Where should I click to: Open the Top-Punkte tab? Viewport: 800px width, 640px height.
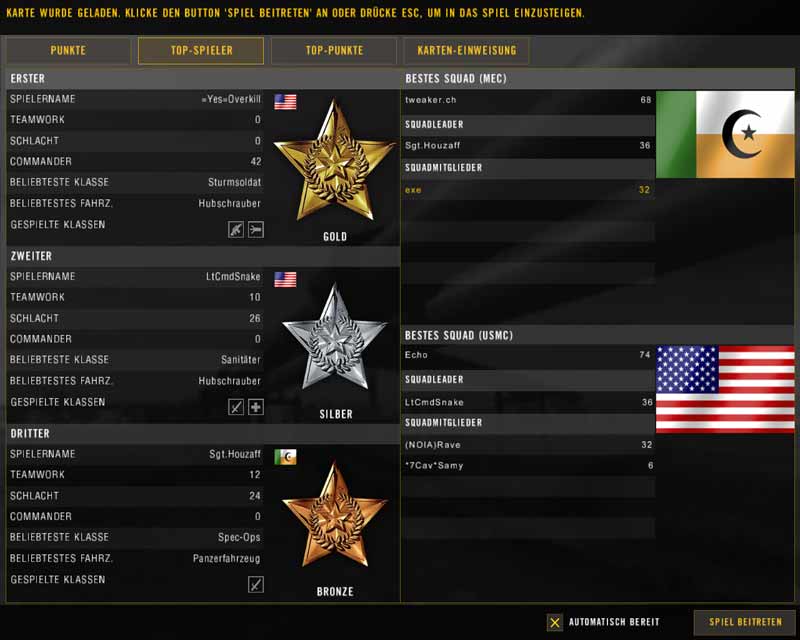[334, 50]
